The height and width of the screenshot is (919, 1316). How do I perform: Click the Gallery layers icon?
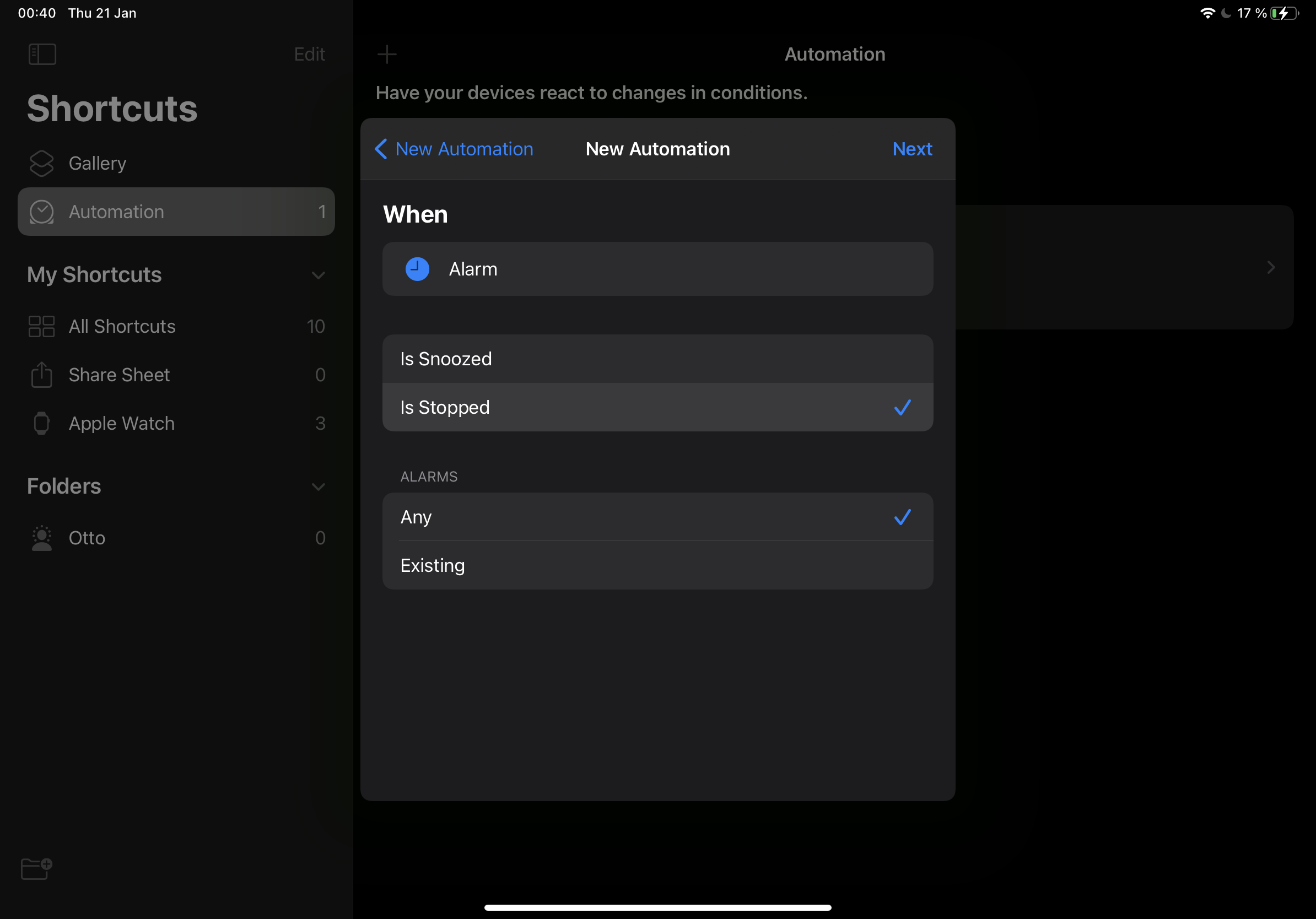coord(41,163)
